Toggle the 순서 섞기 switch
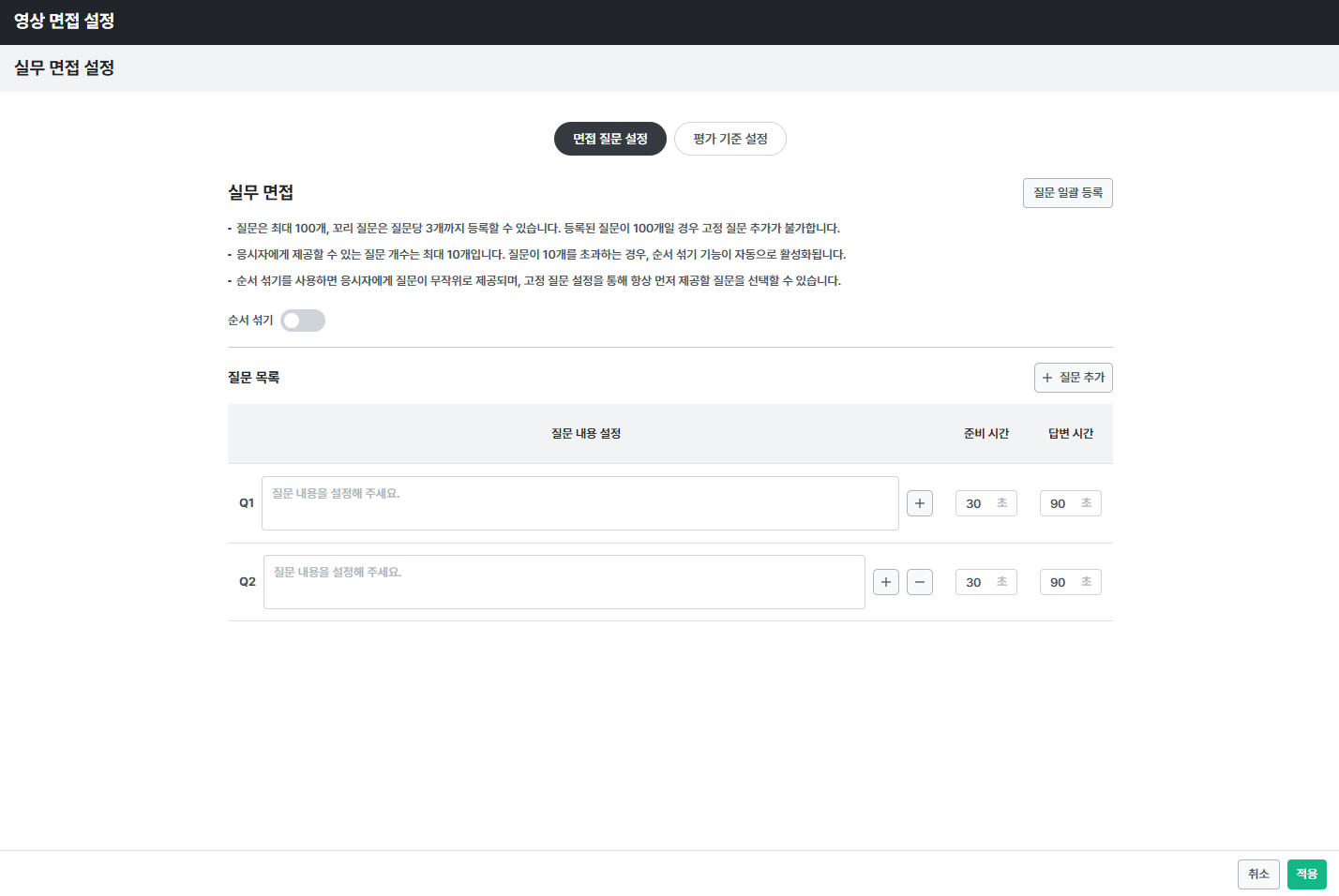 point(302,321)
